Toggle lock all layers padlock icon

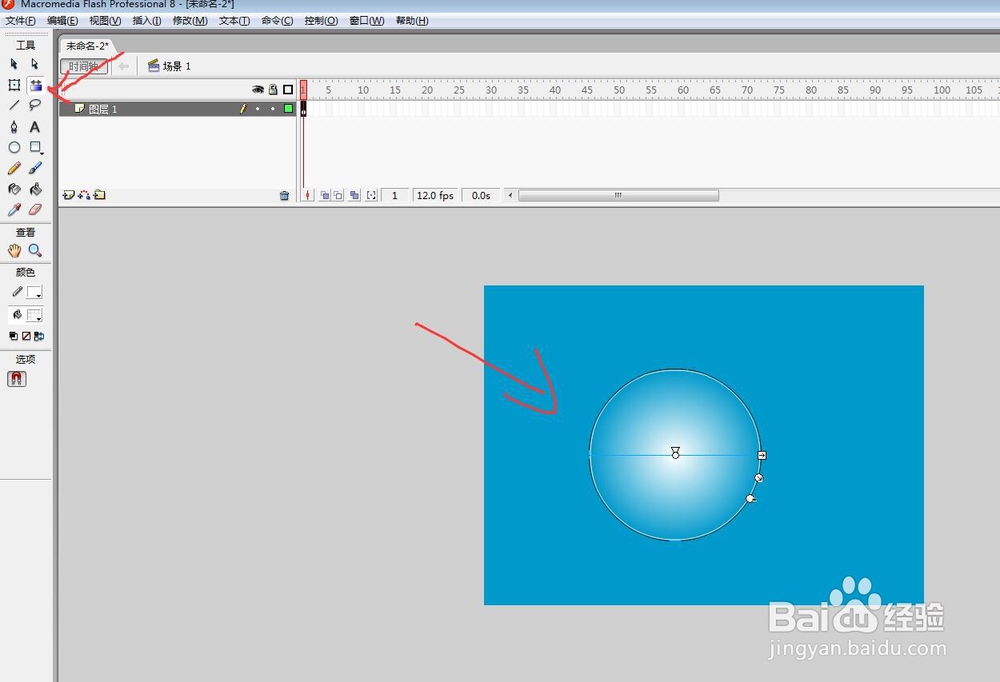pos(273,90)
